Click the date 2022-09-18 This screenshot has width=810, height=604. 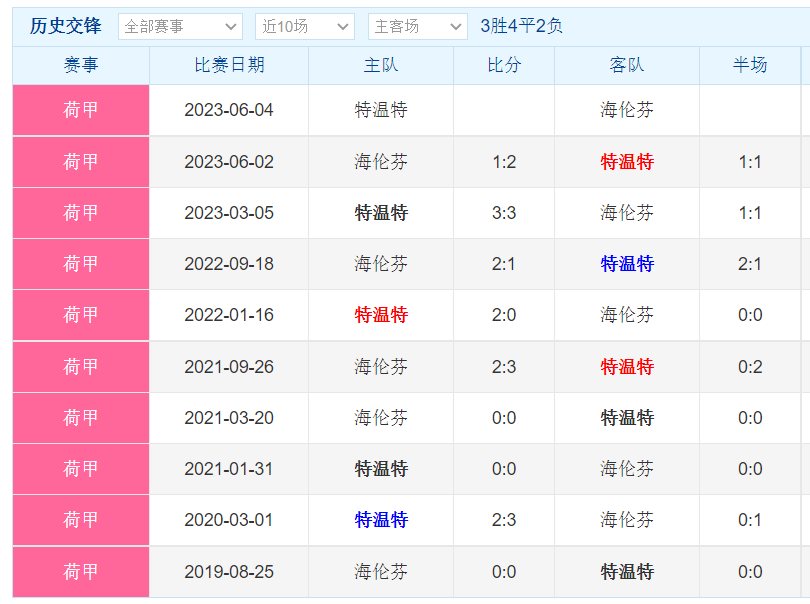click(229, 264)
